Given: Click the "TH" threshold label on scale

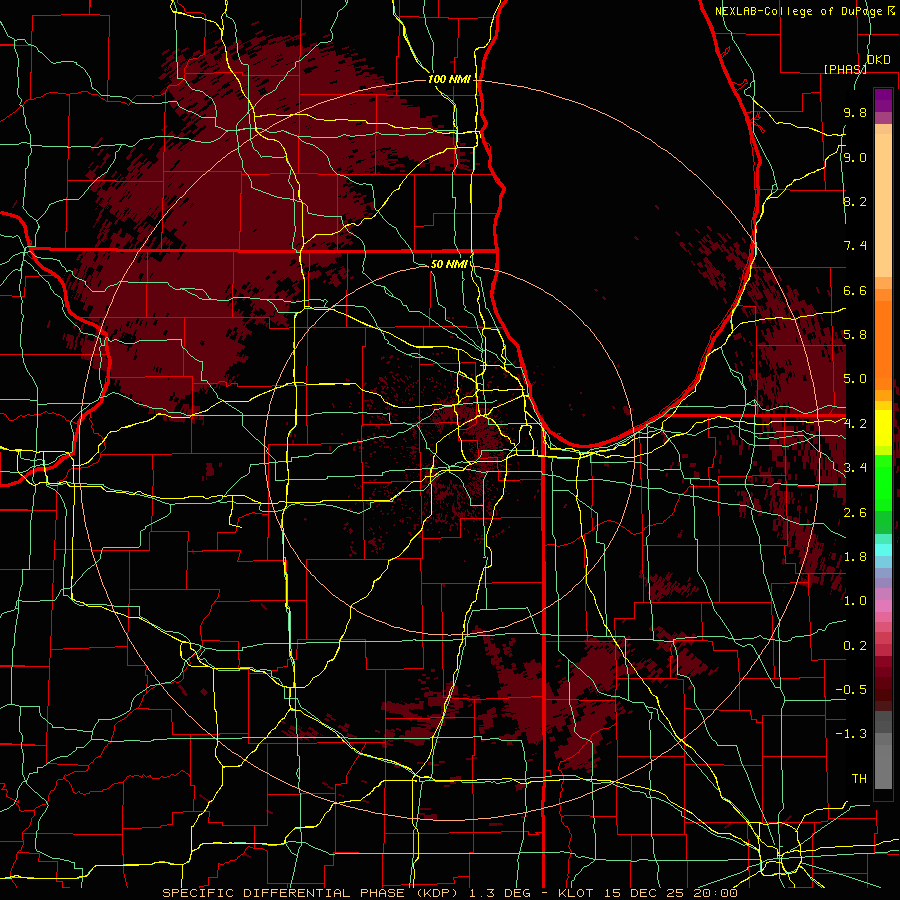Looking at the screenshot, I should pos(859,779).
